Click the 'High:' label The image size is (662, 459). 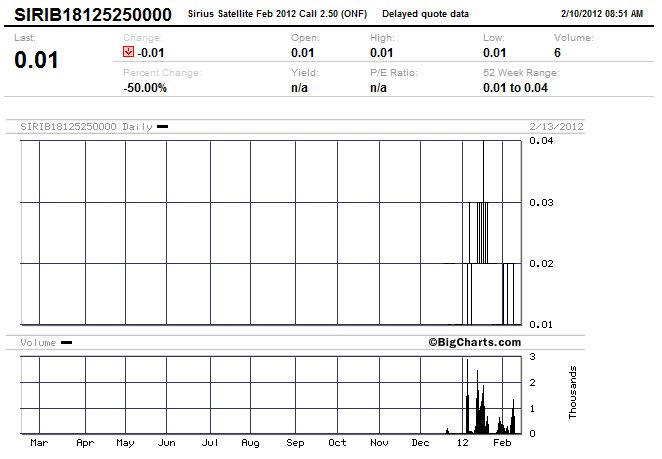(382, 38)
